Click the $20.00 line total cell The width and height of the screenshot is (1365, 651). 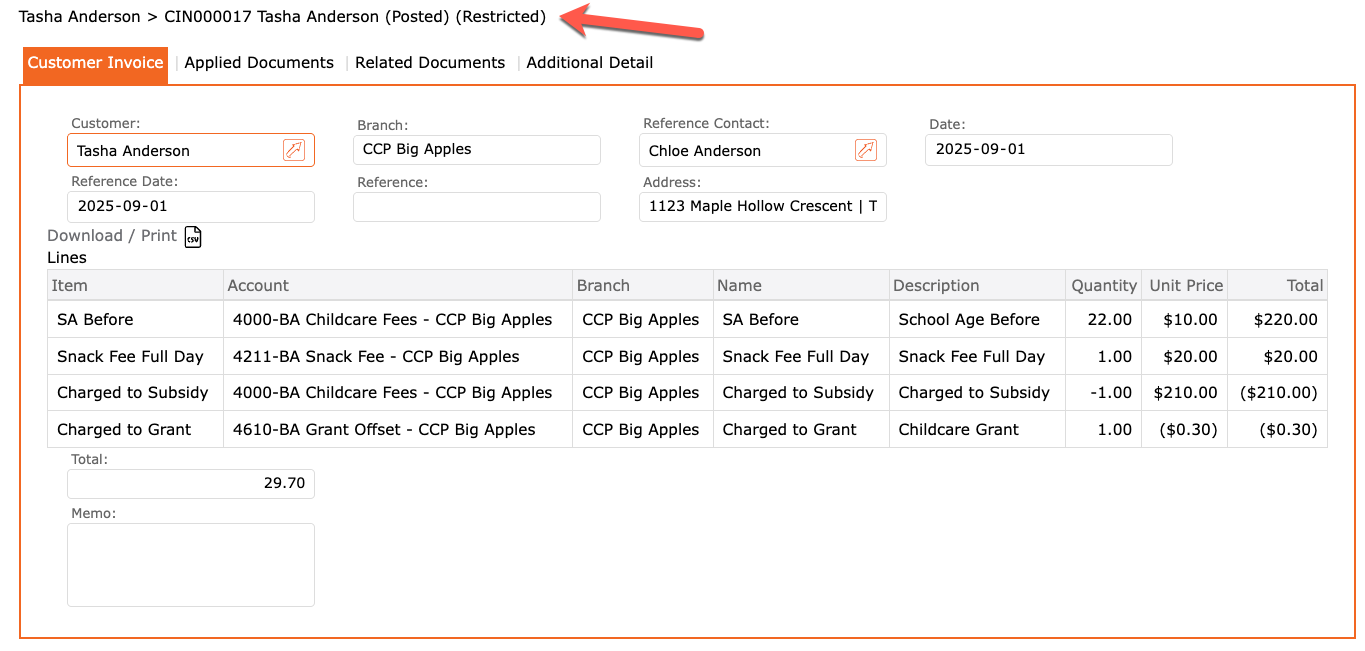coord(1278,357)
